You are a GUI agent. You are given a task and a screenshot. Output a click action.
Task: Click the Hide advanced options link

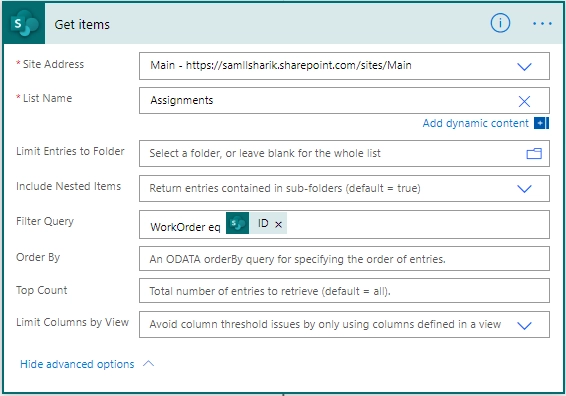(77, 364)
